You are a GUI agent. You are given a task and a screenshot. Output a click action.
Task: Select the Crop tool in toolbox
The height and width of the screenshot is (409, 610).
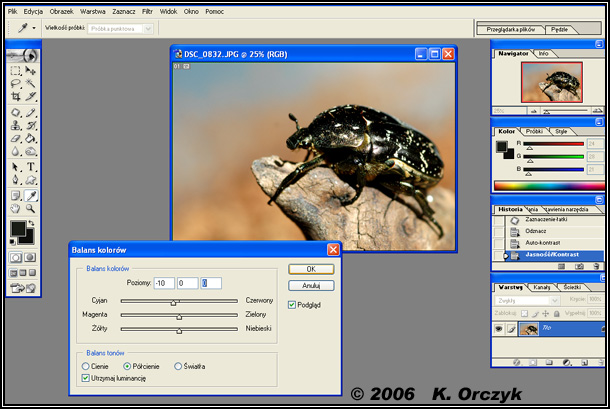(x=16, y=97)
